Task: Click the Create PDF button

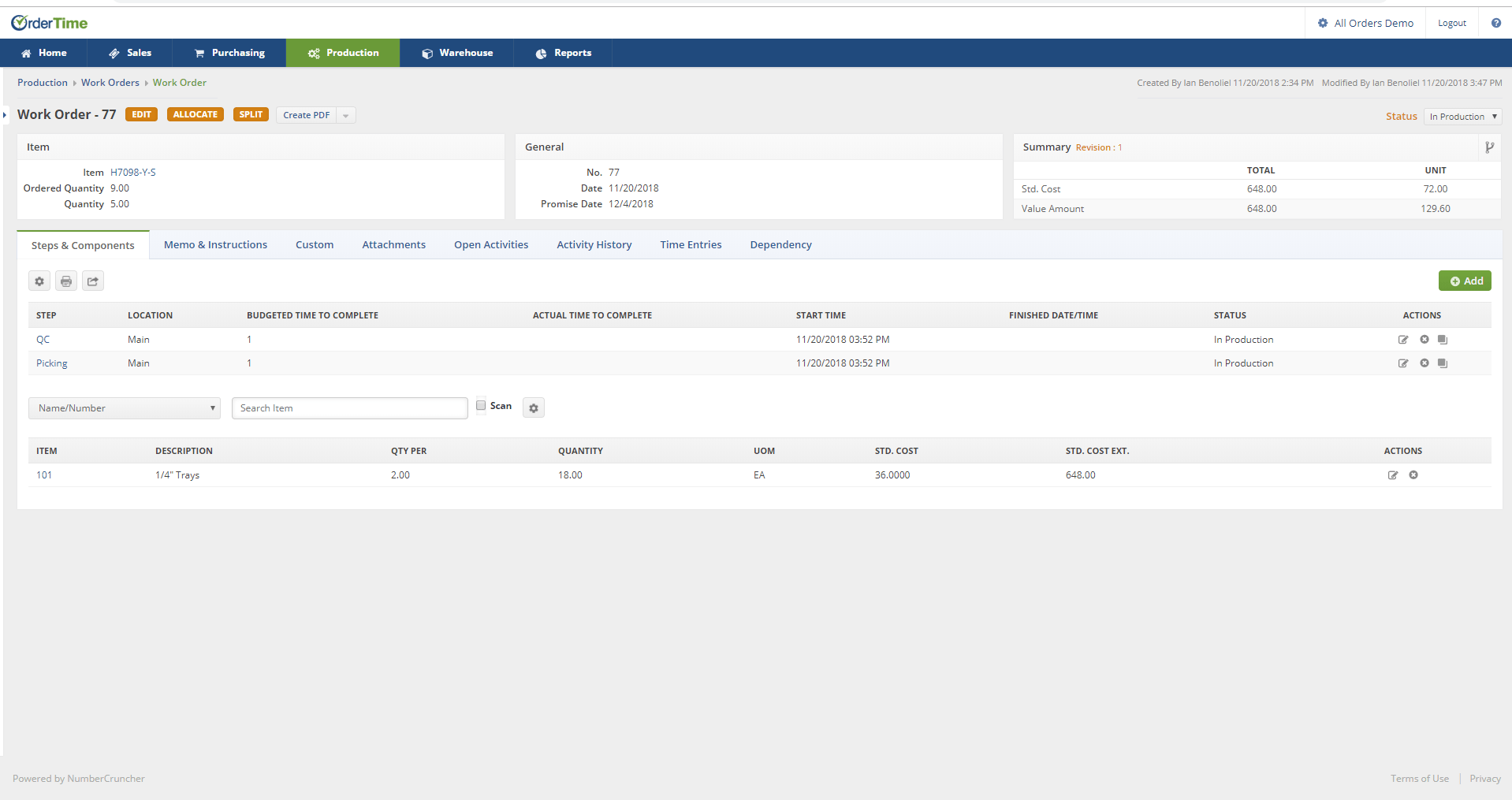Action: (x=307, y=115)
